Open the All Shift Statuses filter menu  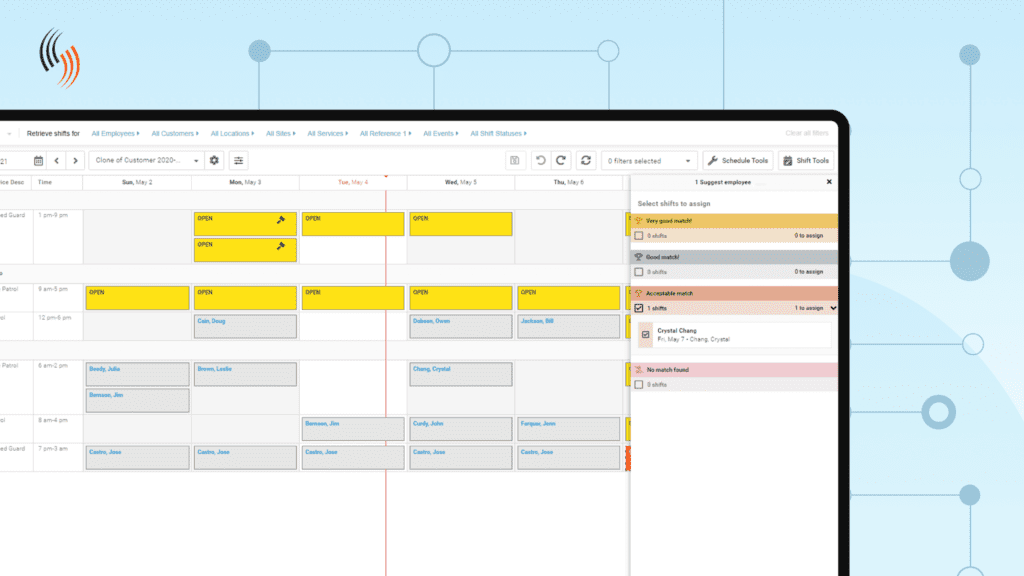click(498, 133)
